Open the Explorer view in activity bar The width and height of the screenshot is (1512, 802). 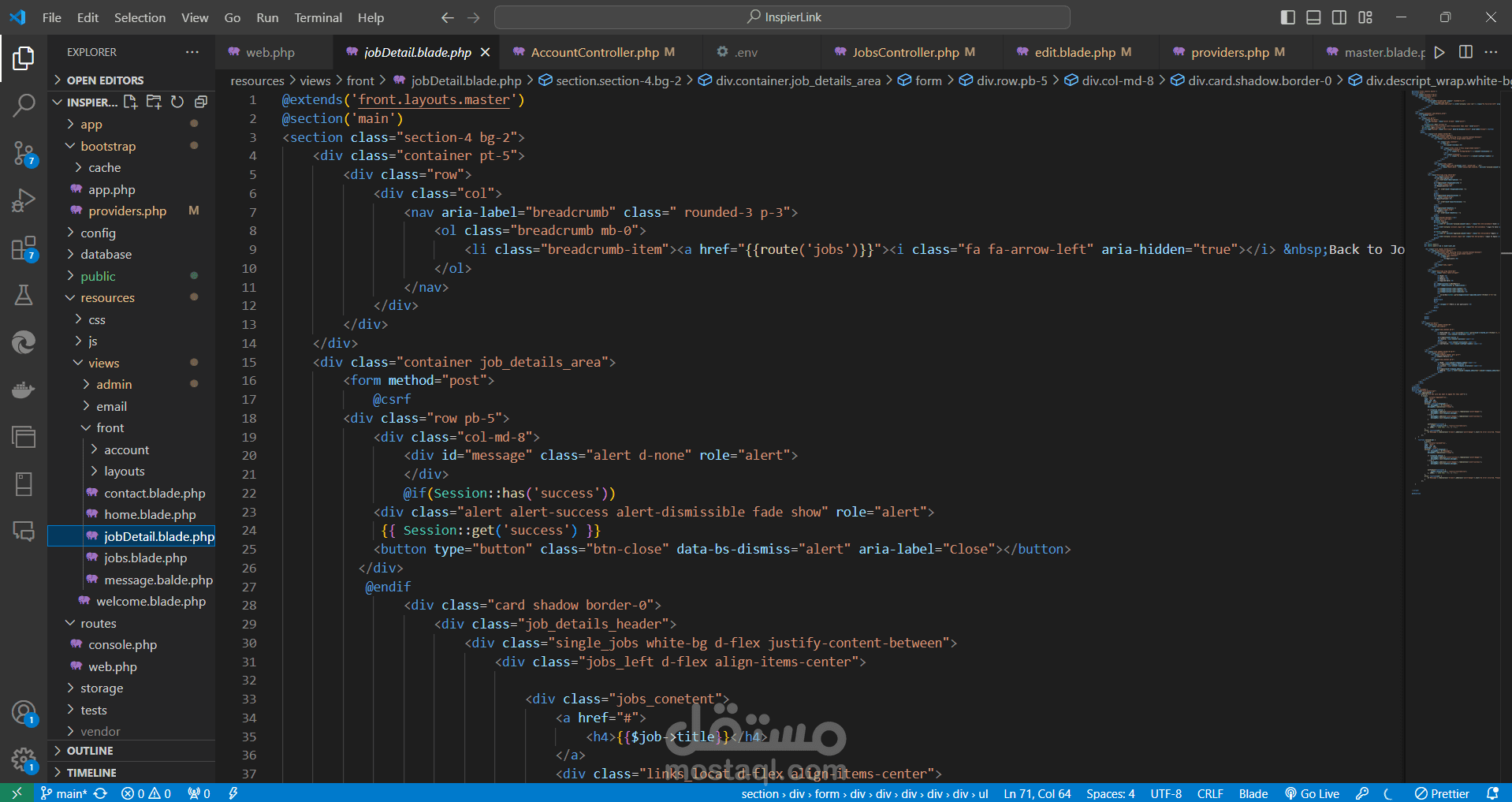coord(24,58)
